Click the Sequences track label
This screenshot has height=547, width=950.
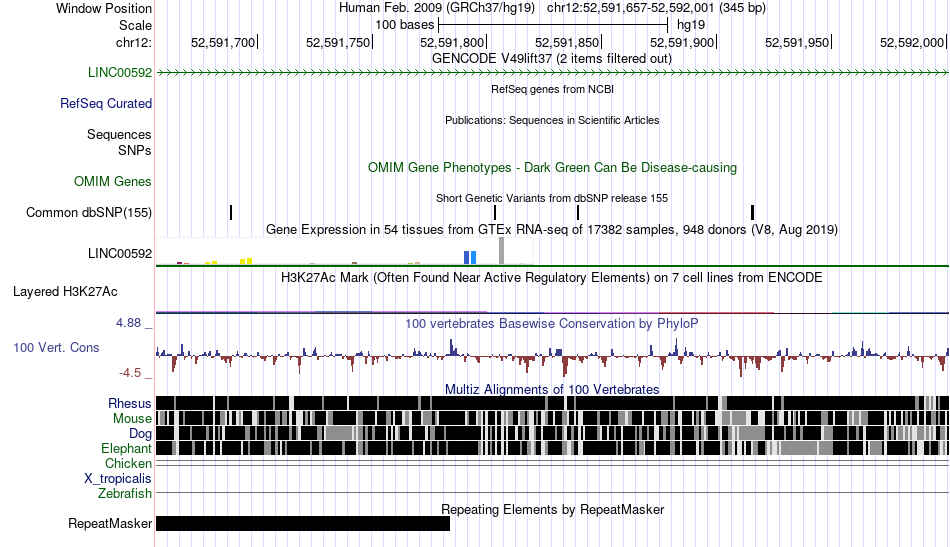(x=119, y=134)
